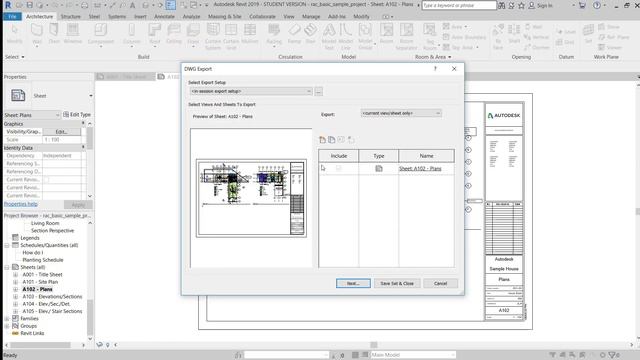Click the Room Separator tool
This screenshot has width=640, height=360.
406,36
